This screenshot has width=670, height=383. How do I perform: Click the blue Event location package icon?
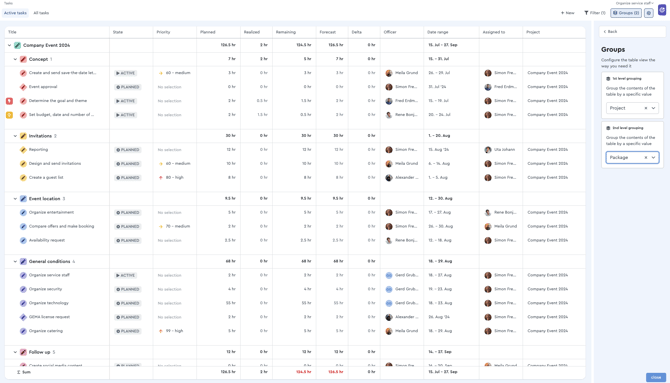click(23, 199)
